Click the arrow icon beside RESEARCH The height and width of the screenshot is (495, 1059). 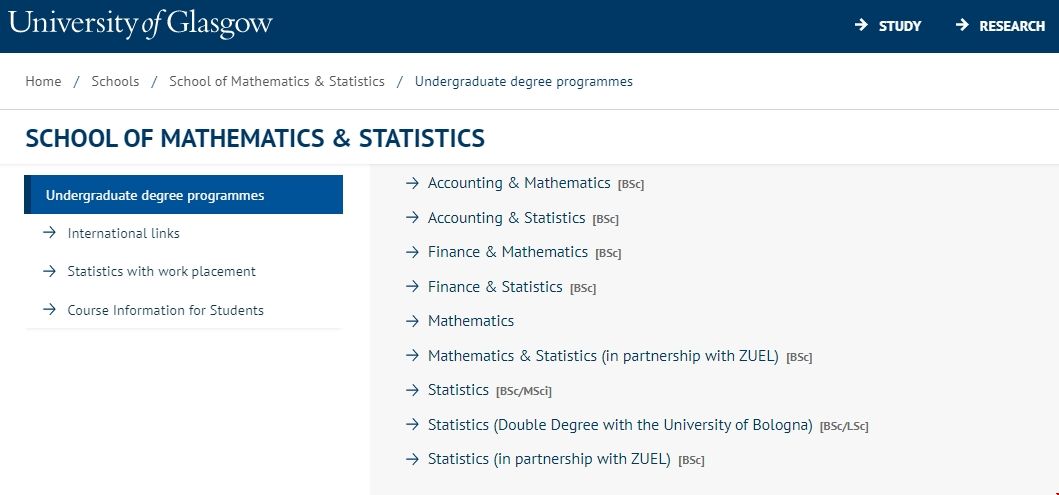(962, 26)
